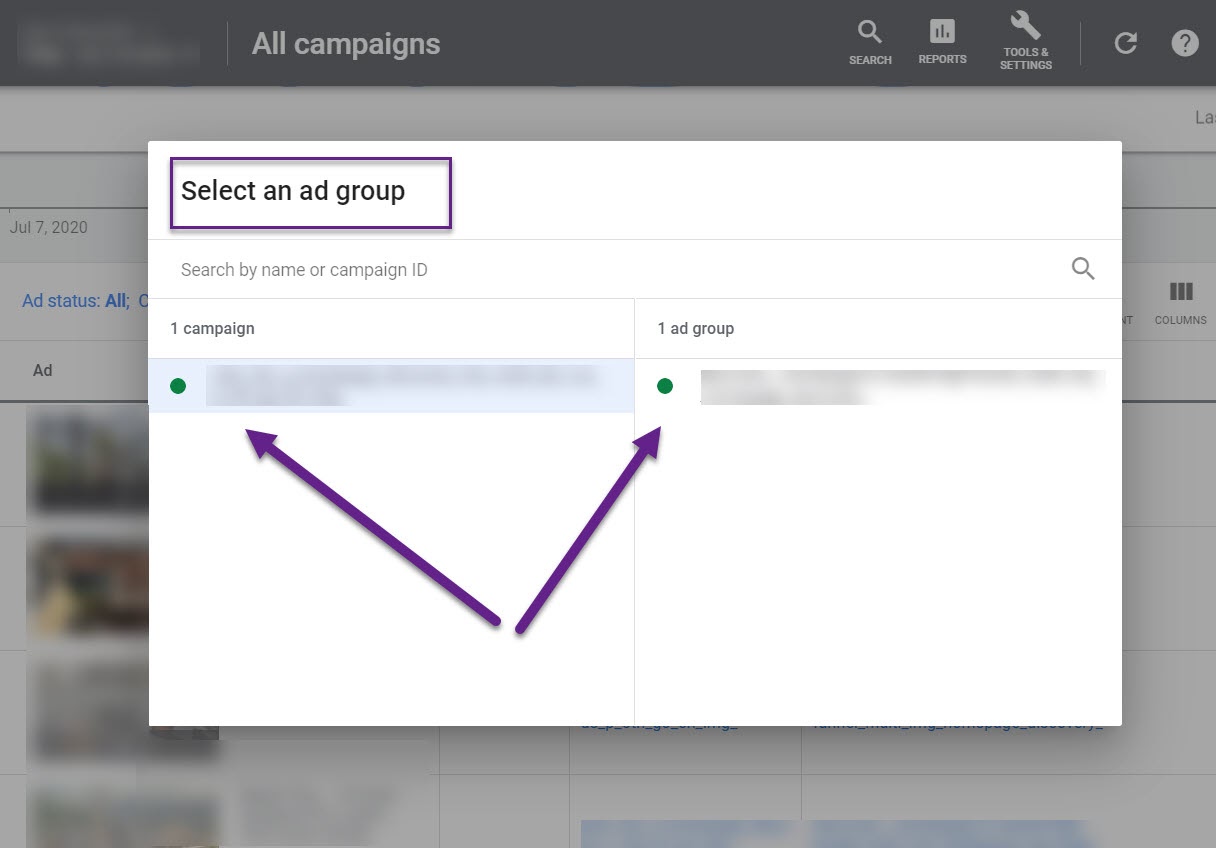The image size is (1216, 848).
Task: Click the blurred account name in header
Action: pos(108,43)
